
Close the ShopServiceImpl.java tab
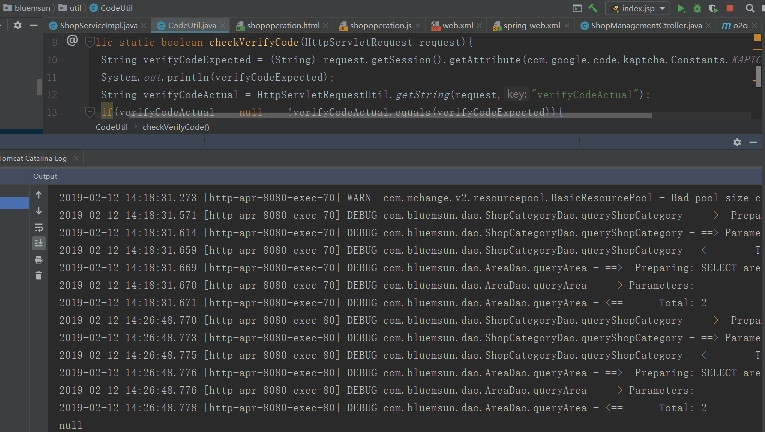coord(143,25)
